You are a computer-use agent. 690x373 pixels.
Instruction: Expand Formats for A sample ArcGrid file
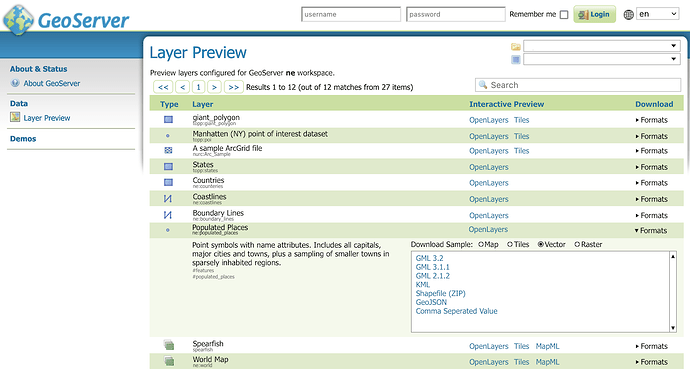tap(652, 150)
